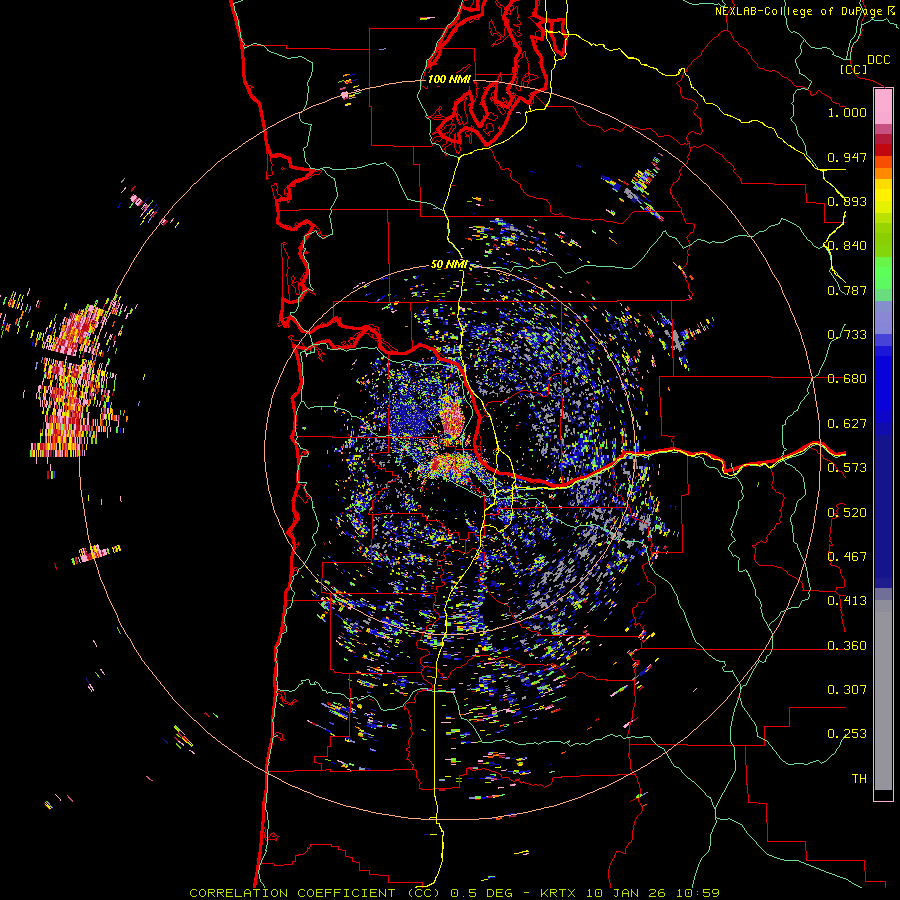Click the 50 NMI range ring label
This screenshot has width=900, height=900.
pyautogui.click(x=449, y=265)
